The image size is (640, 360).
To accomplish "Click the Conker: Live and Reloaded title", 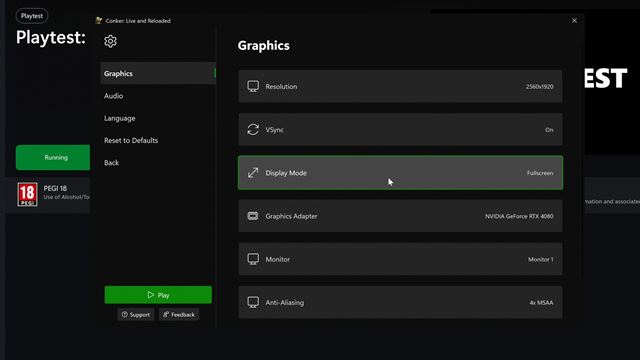I will tap(138, 21).
